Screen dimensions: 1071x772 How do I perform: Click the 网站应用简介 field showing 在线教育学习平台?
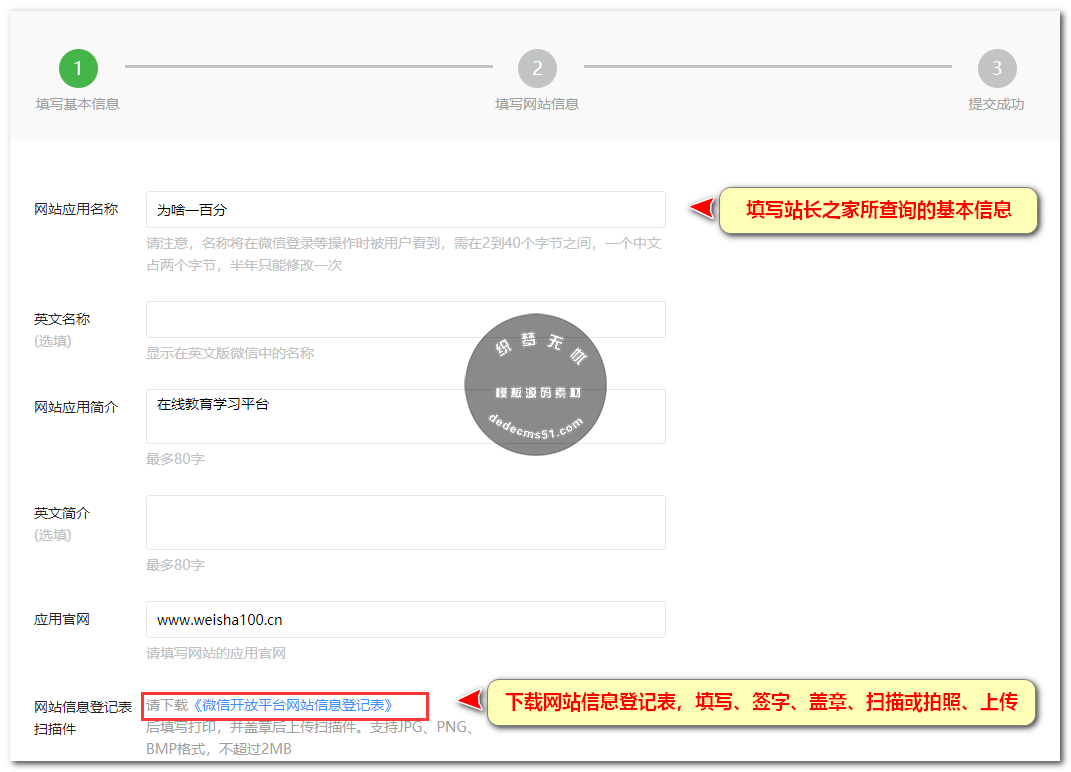(405, 415)
